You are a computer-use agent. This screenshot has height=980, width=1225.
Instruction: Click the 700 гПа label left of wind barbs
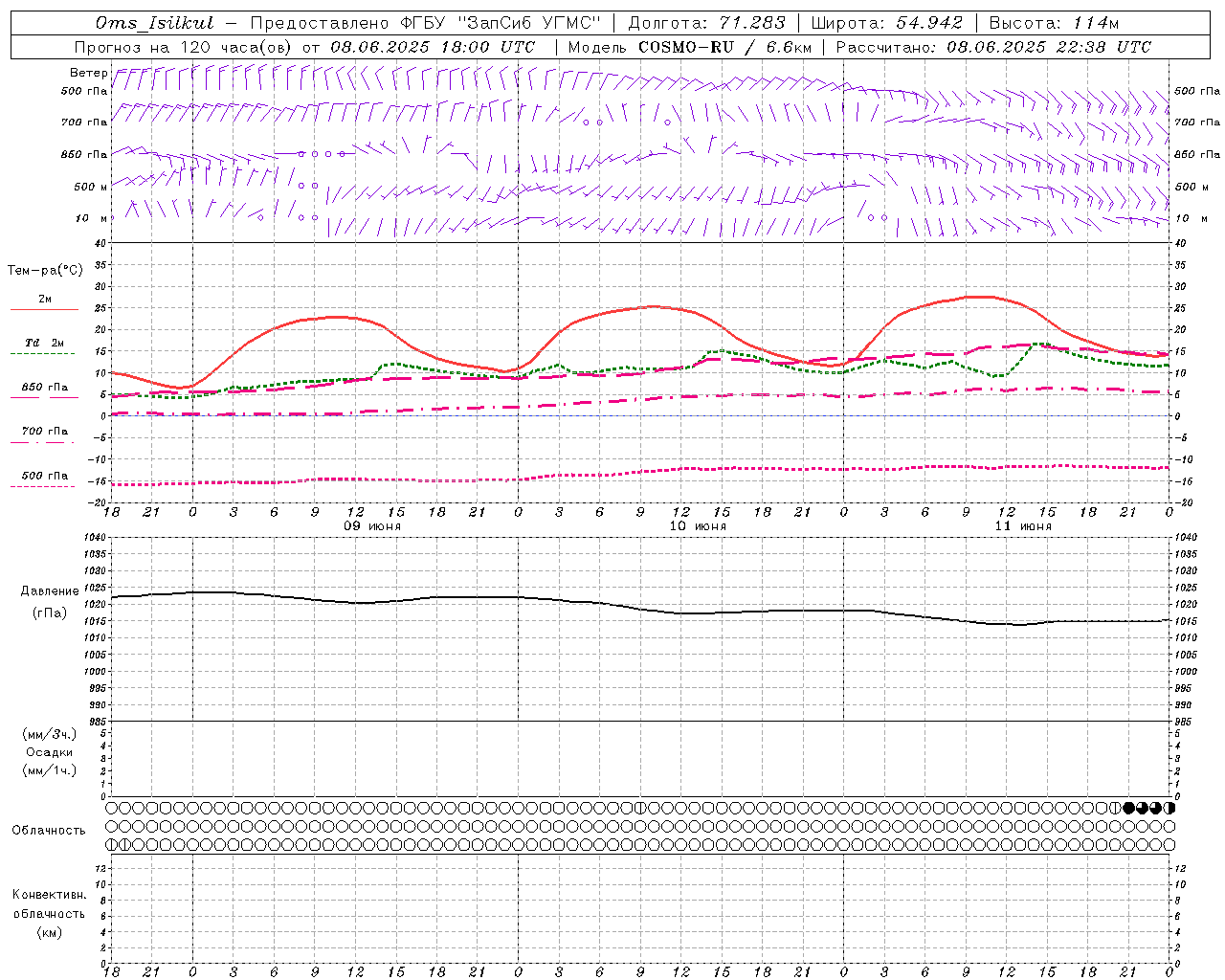coord(84,122)
